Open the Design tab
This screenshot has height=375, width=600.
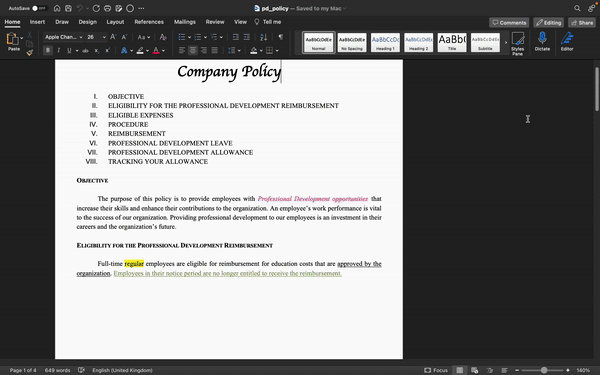pos(88,22)
